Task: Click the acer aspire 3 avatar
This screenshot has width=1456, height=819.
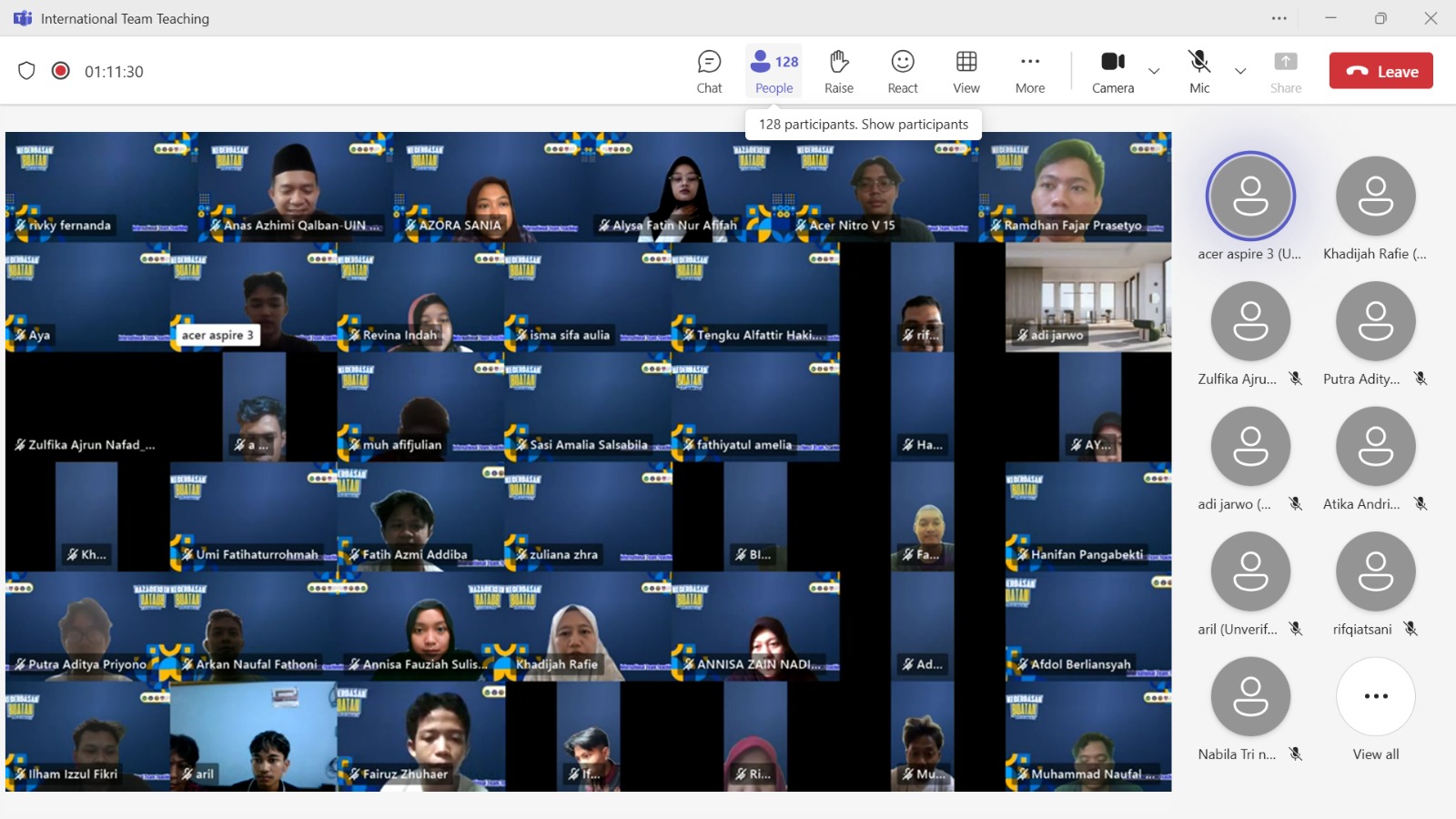Action: click(x=1250, y=197)
